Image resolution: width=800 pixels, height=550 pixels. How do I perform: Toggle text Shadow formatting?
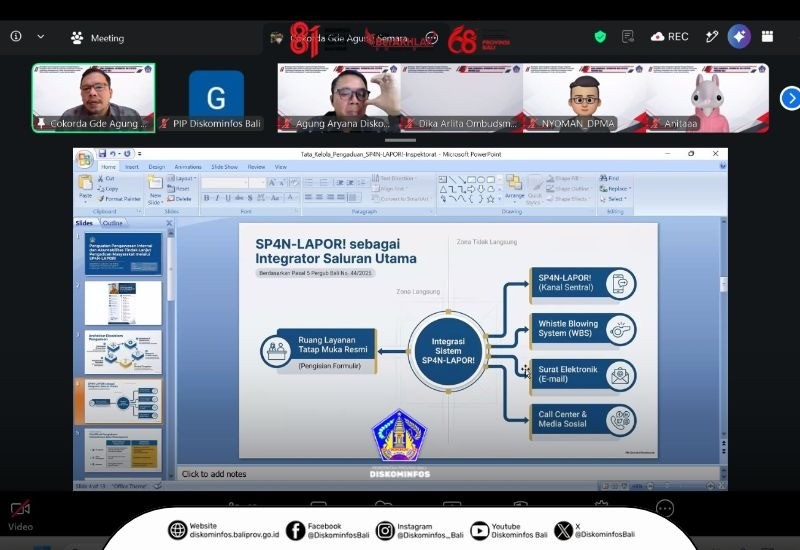(250, 198)
